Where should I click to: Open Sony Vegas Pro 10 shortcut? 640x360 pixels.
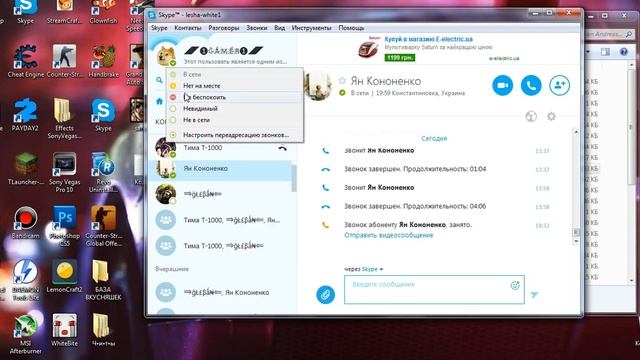click(64, 172)
